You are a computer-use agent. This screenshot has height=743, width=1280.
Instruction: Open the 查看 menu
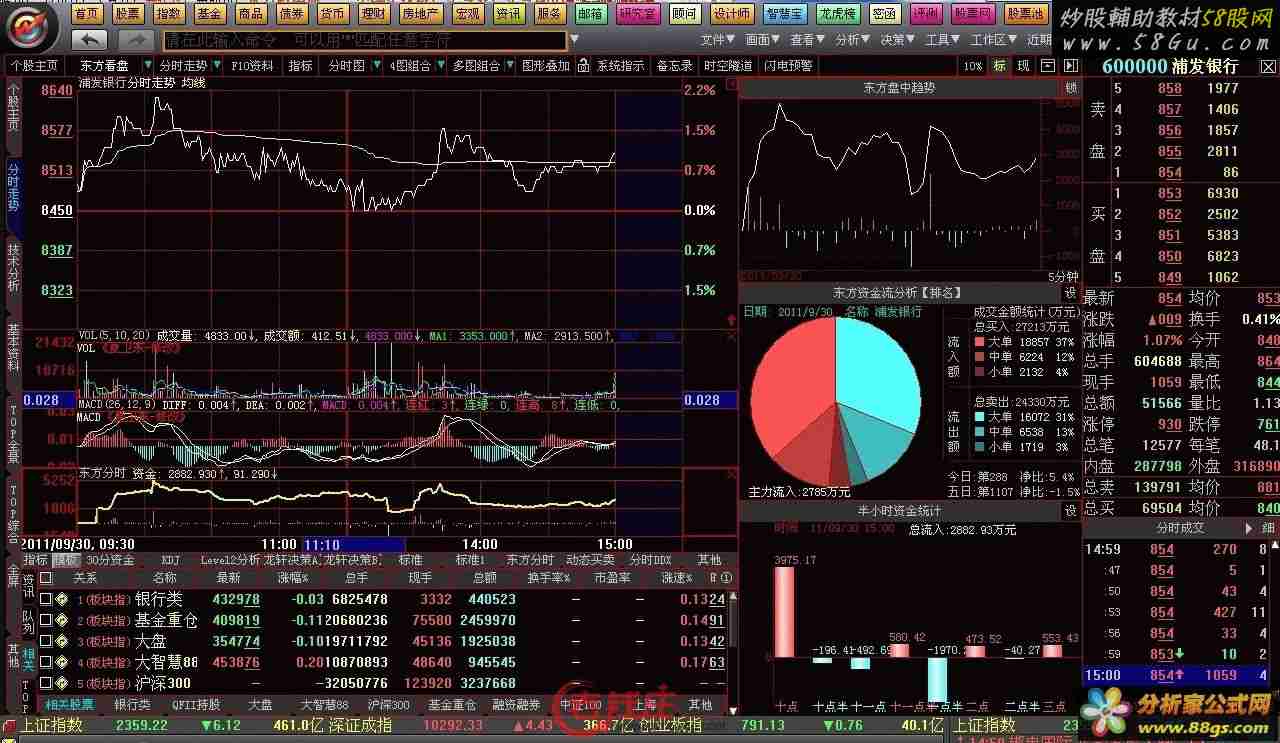click(806, 40)
